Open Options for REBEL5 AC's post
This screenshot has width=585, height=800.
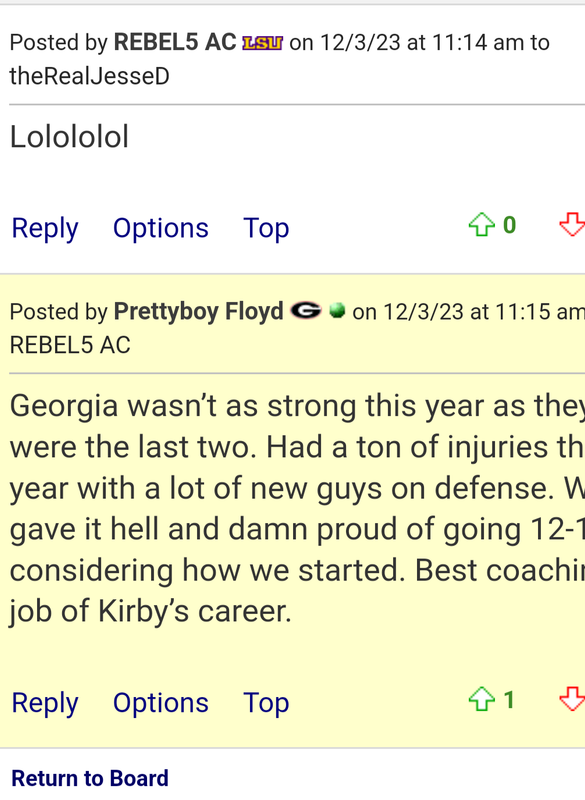click(x=161, y=228)
